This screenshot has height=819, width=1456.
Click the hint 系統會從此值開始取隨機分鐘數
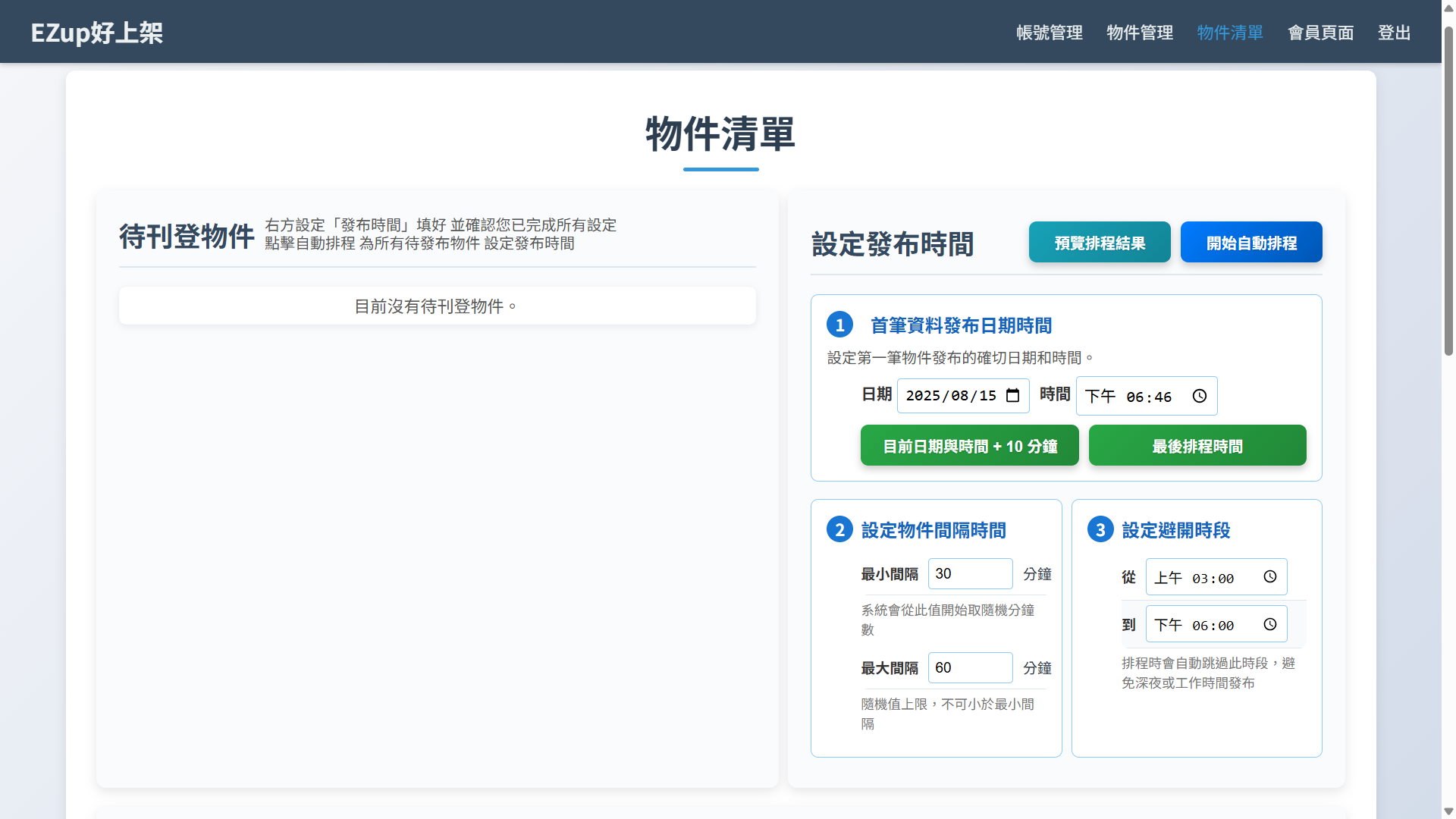click(948, 620)
